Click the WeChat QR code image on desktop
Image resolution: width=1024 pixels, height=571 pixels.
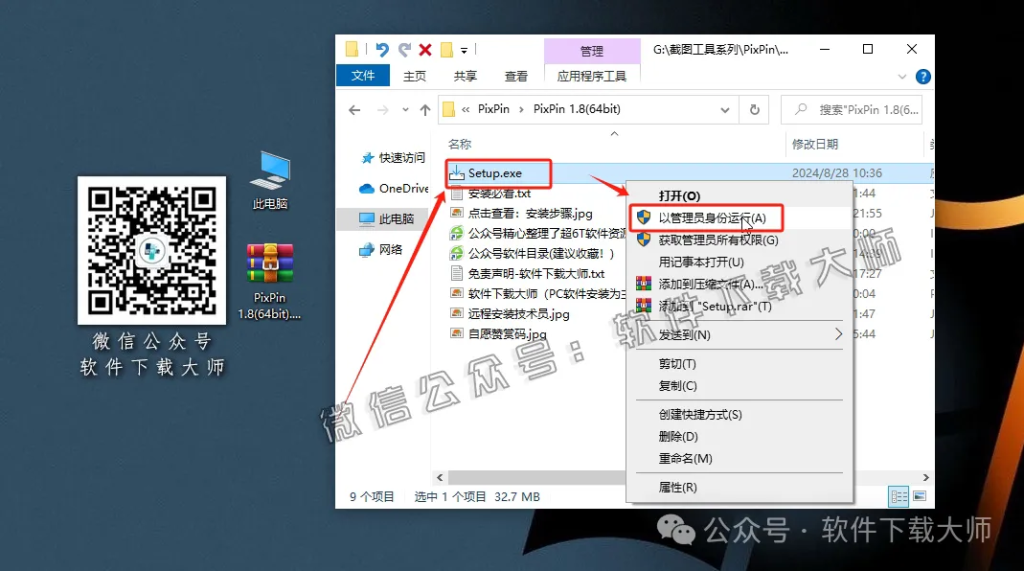152,250
